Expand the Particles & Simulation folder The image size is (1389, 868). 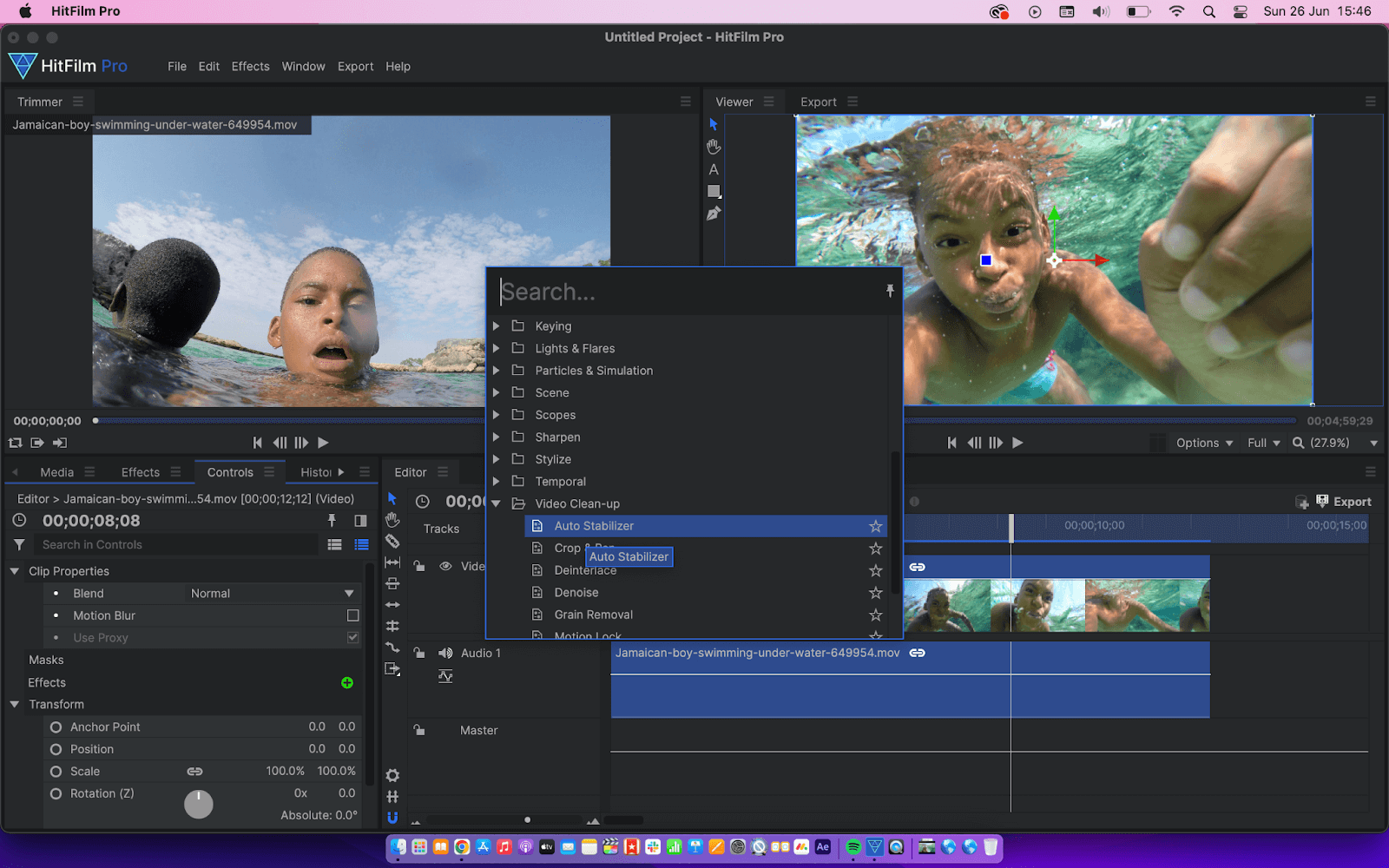coord(496,371)
